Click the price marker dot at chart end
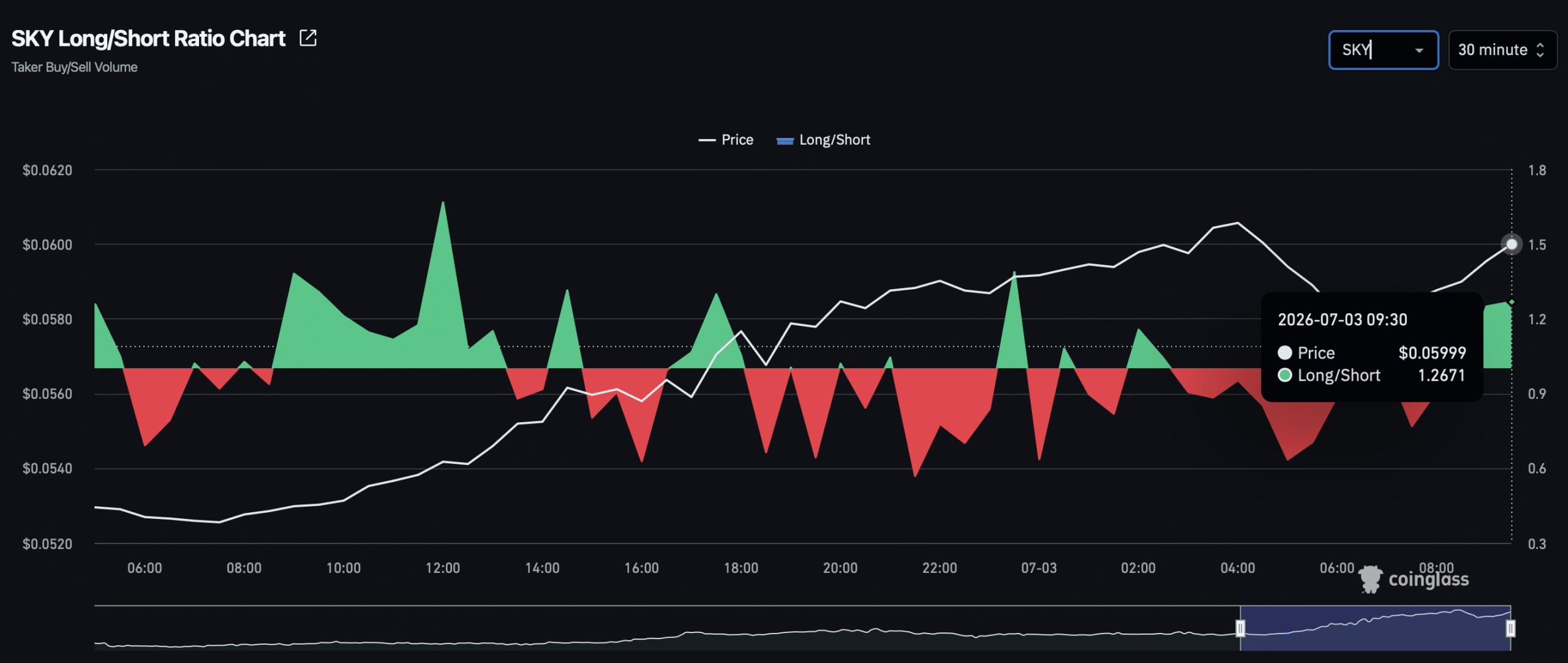This screenshot has width=1568, height=663. (x=1512, y=244)
